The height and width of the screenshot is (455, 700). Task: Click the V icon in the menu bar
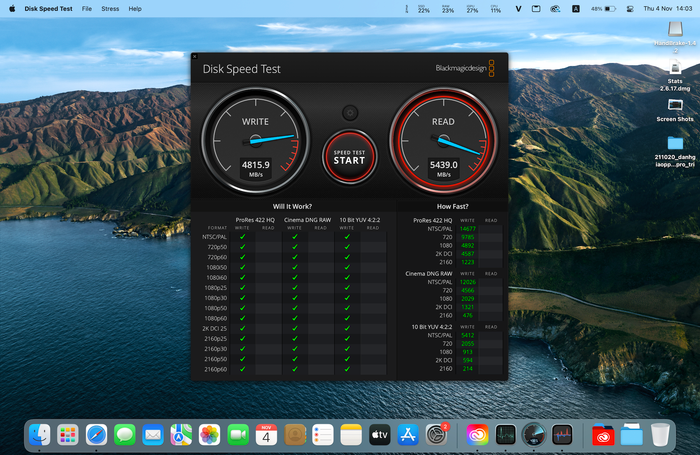pyautogui.click(x=518, y=8)
